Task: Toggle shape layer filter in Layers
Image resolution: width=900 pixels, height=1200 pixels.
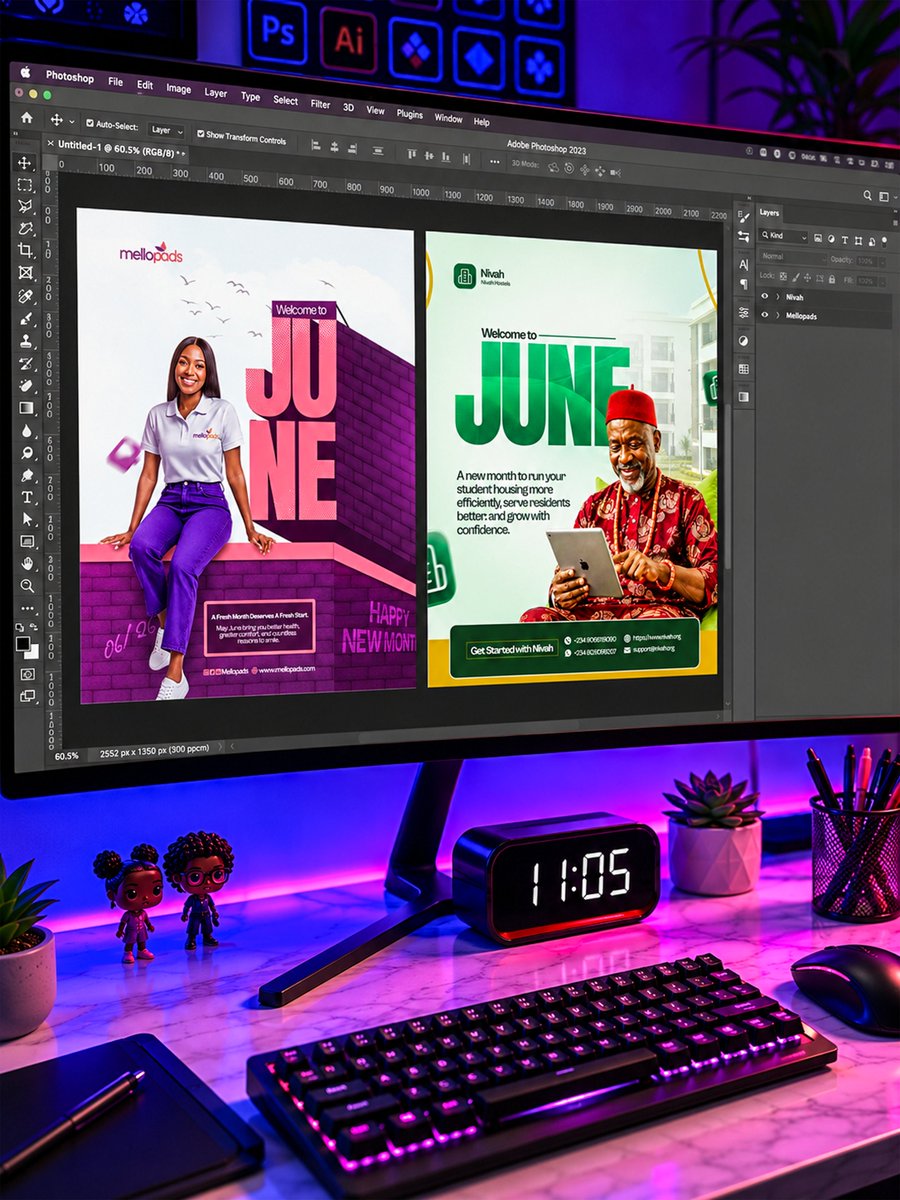Action: 858,241
